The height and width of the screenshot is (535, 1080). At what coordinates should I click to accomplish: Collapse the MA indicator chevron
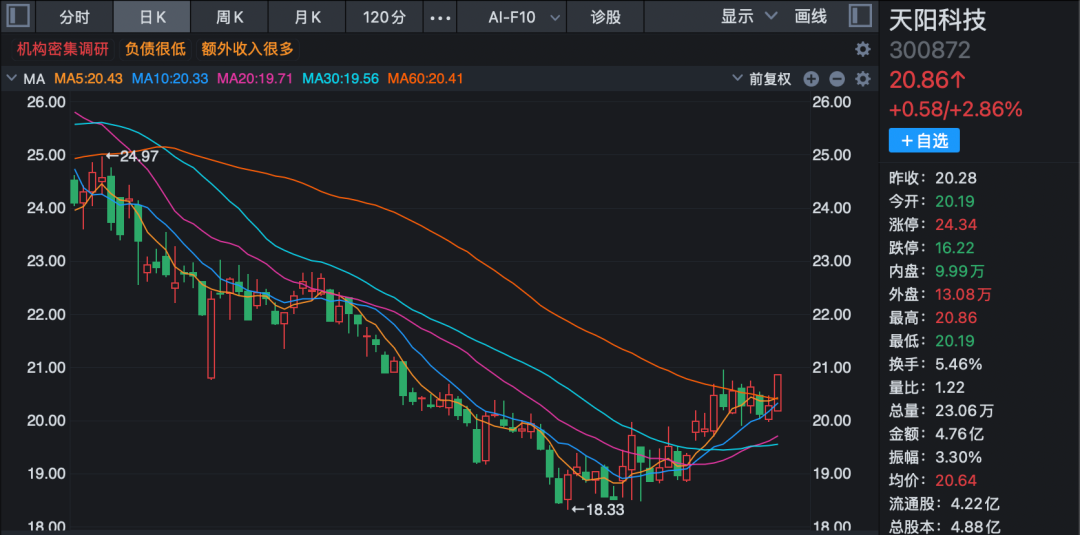coord(12,79)
